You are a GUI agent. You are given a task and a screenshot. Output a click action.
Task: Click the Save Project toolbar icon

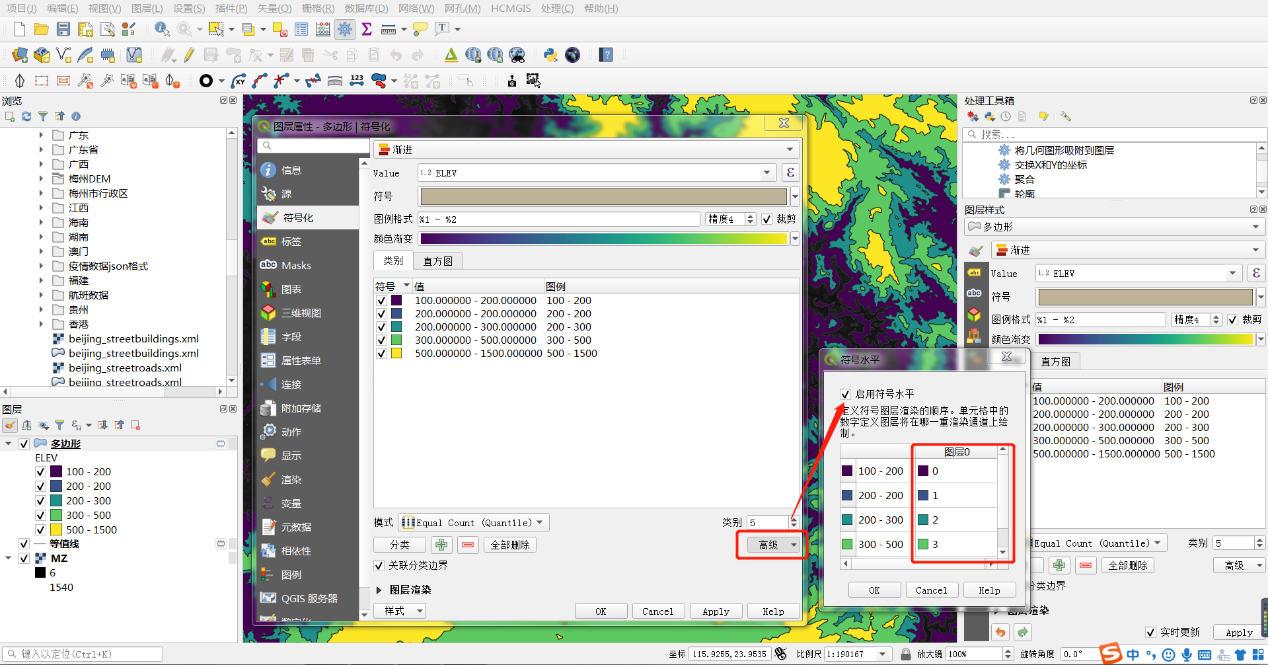tap(63, 29)
